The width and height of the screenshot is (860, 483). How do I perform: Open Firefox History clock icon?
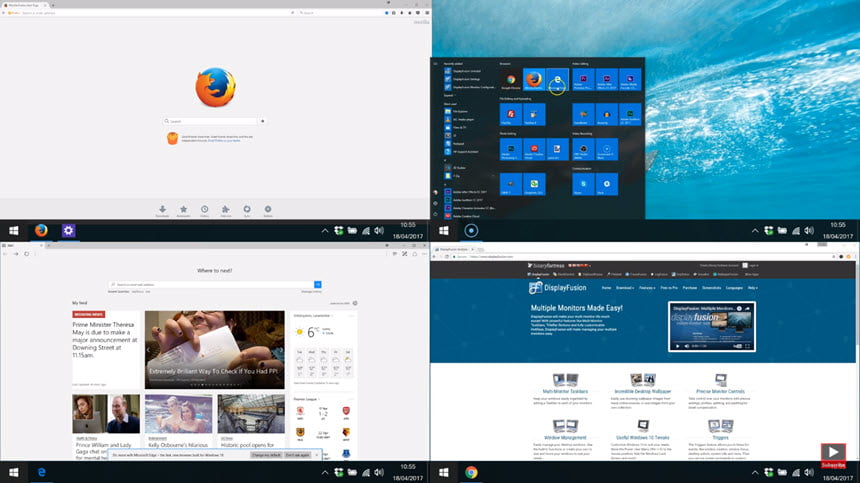tap(205, 210)
